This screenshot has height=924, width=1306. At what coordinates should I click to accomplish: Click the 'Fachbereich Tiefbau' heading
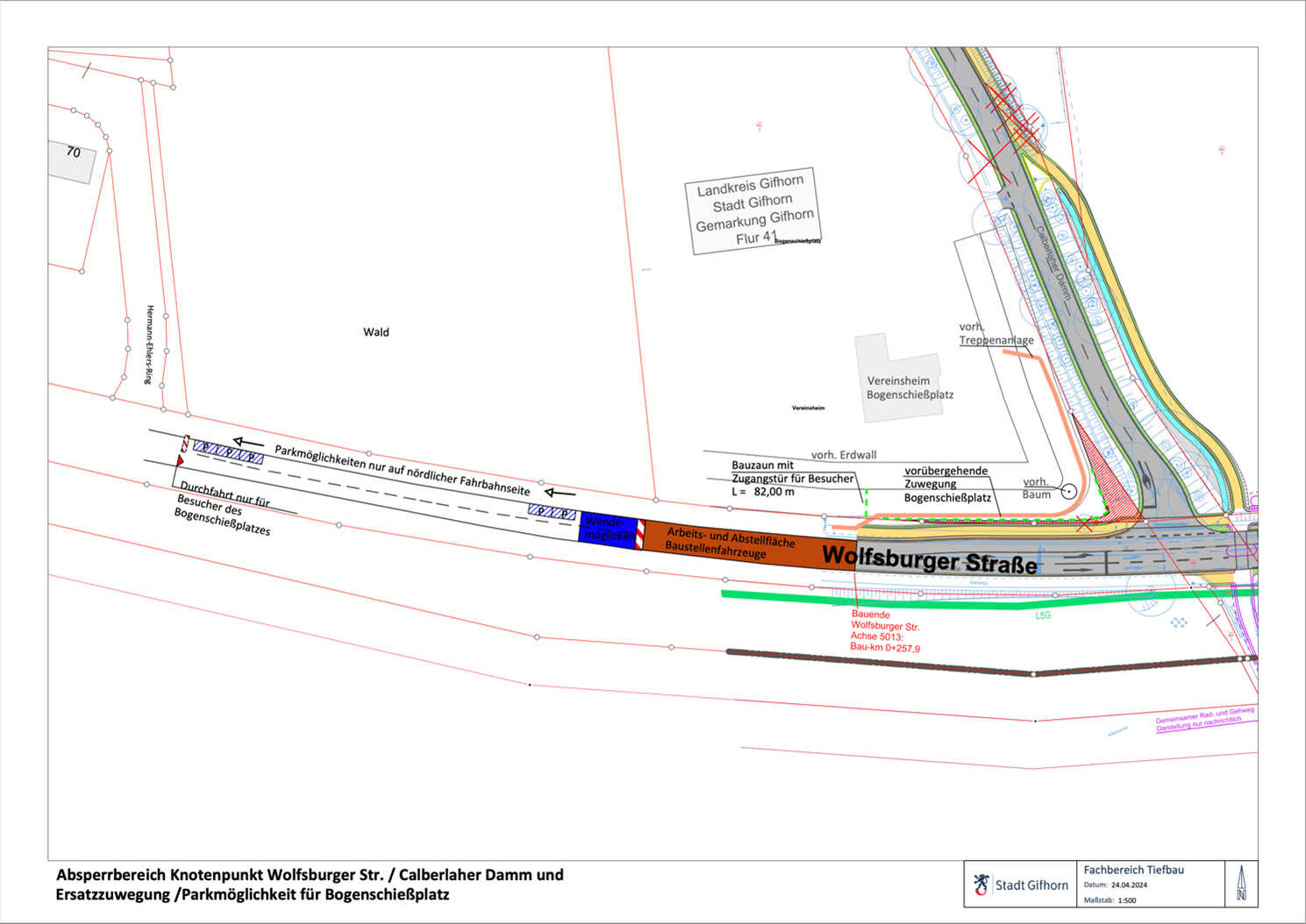point(1133,870)
